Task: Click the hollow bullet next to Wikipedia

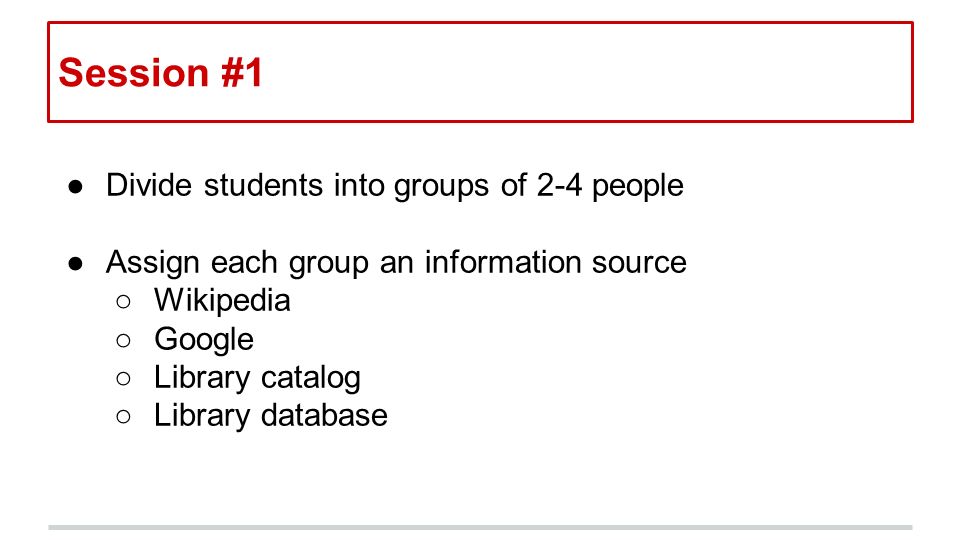Action: click(123, 302)
